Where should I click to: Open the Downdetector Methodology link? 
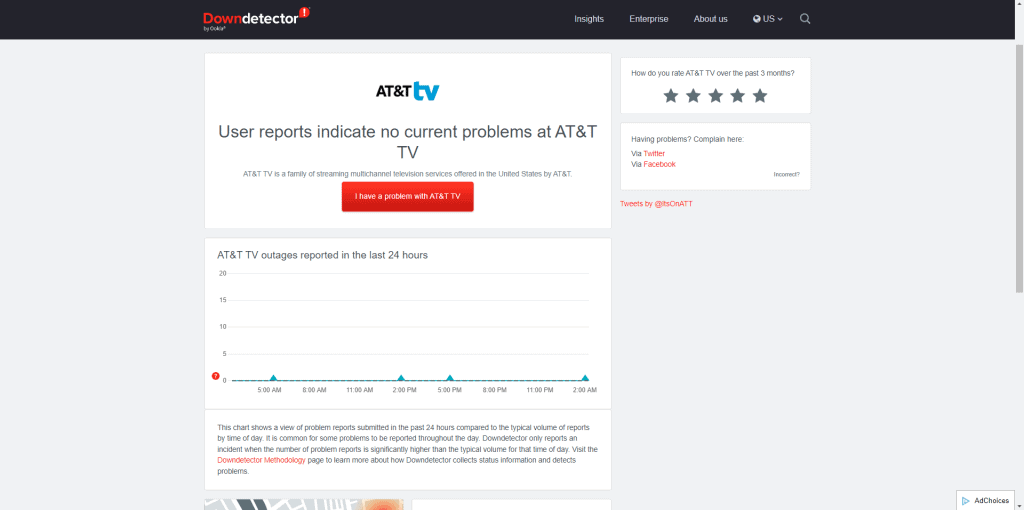(x=261, y=460)
